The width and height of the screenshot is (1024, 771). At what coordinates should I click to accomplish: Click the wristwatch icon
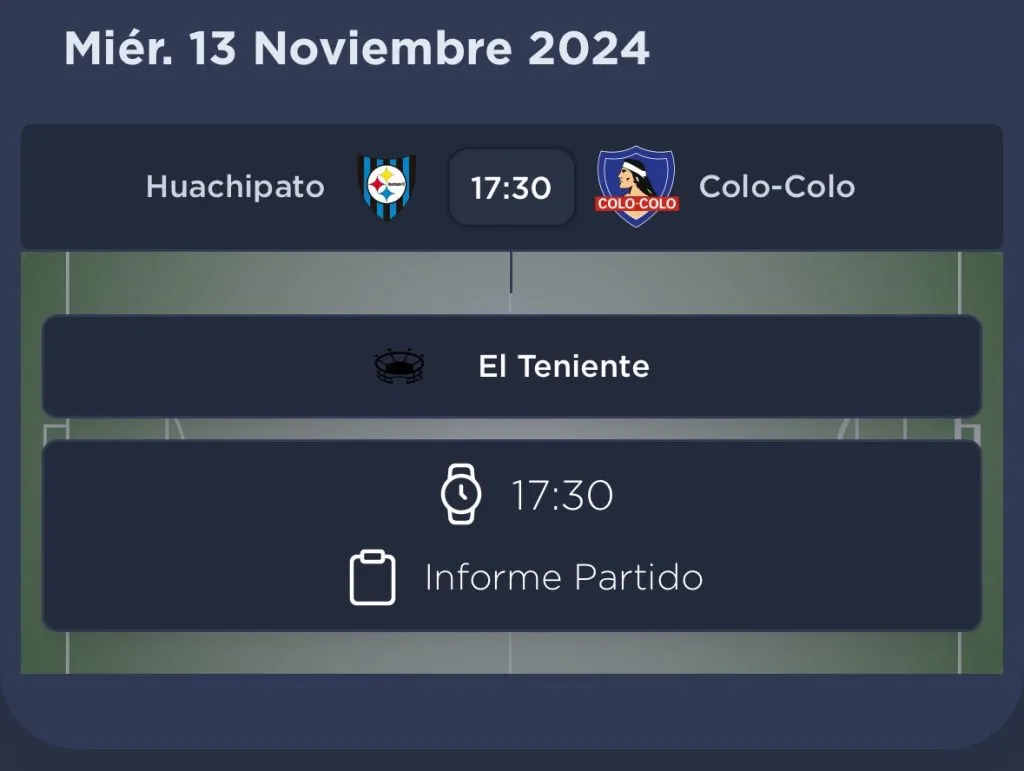pos(461,494)
